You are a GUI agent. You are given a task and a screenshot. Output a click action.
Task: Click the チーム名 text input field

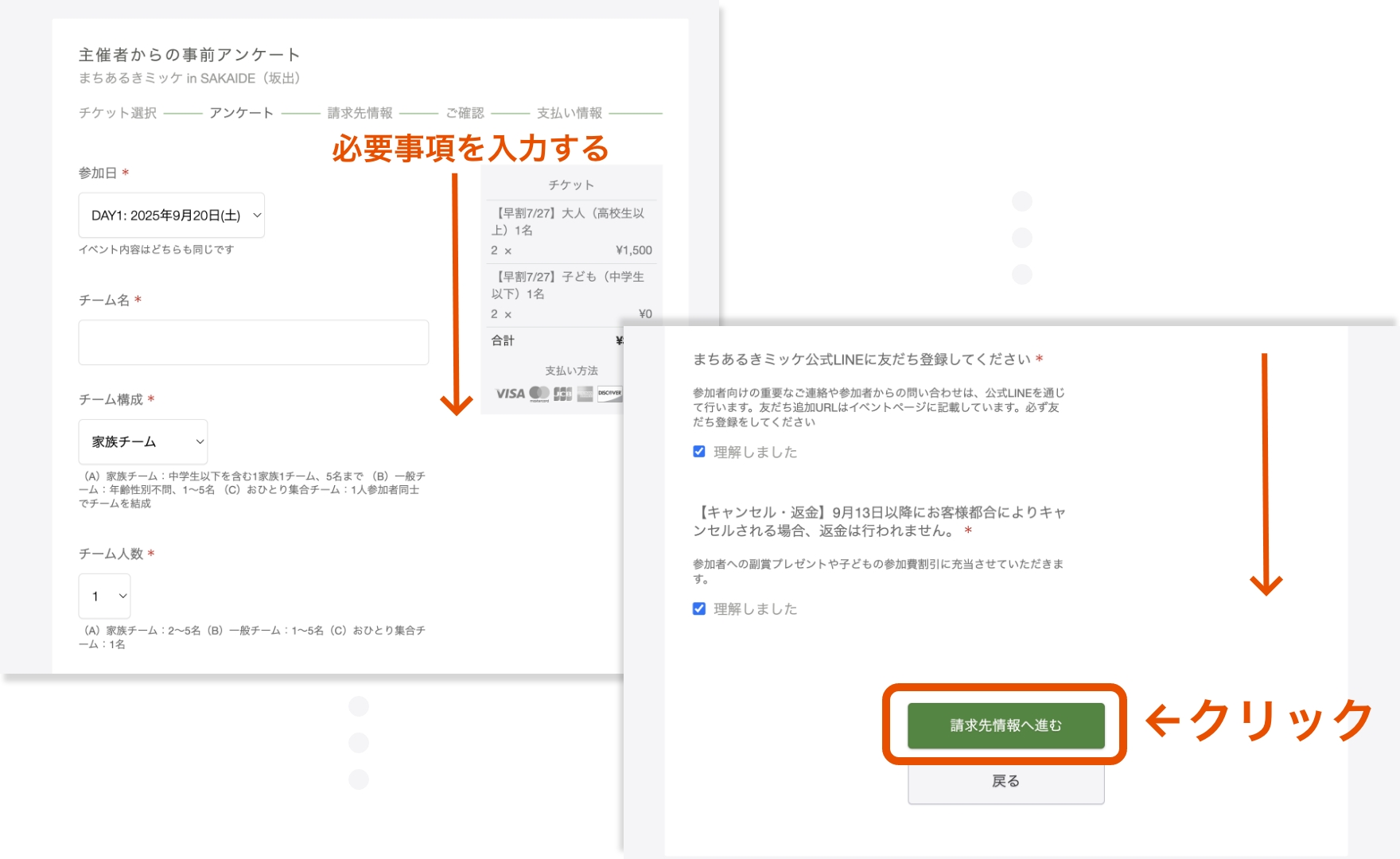(253, 342)
